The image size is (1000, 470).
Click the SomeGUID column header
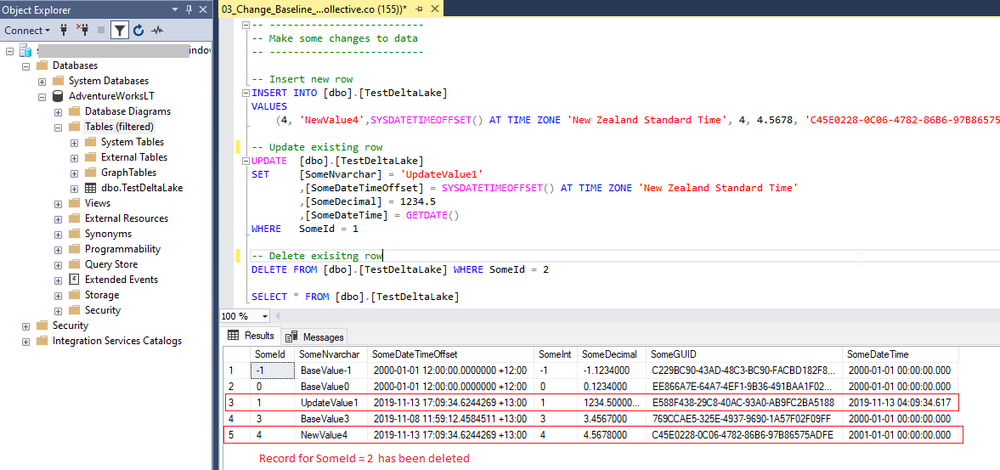pos(744,355)
